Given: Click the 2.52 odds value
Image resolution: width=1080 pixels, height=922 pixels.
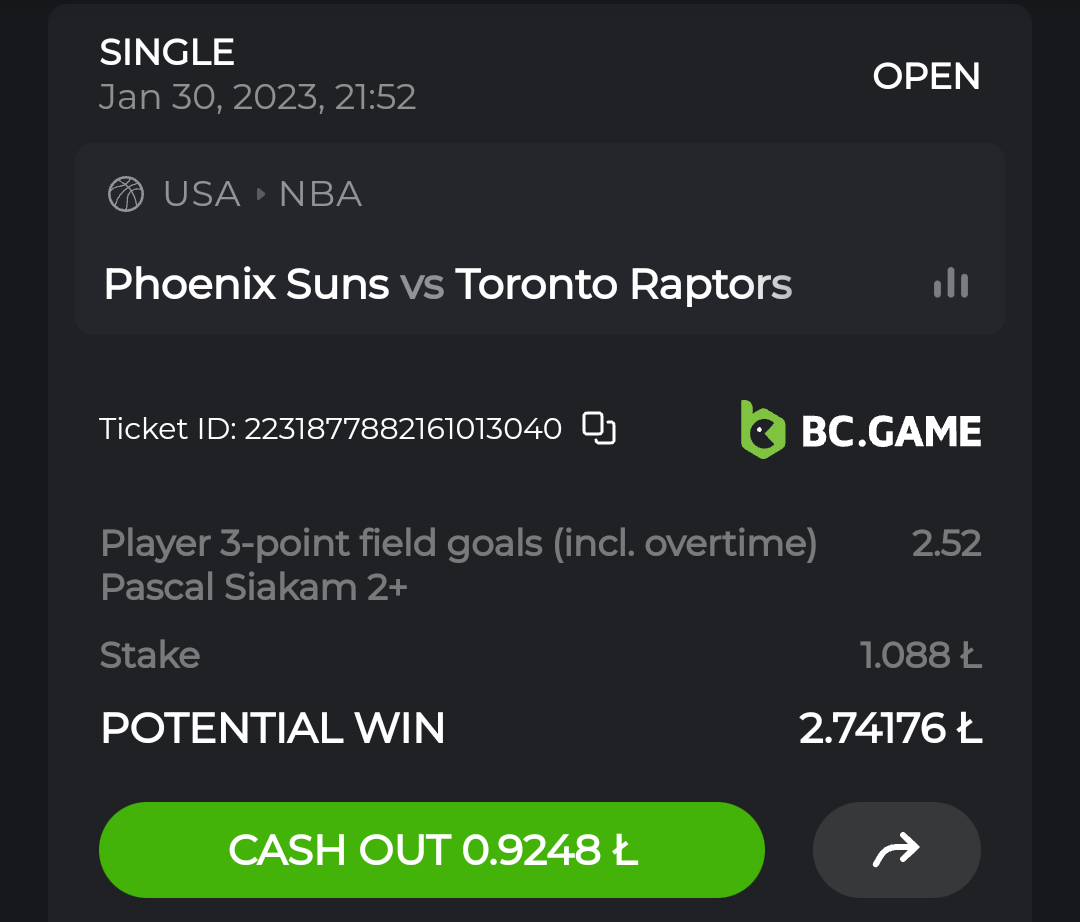Looking at the screenshot, I should point(946,544).
